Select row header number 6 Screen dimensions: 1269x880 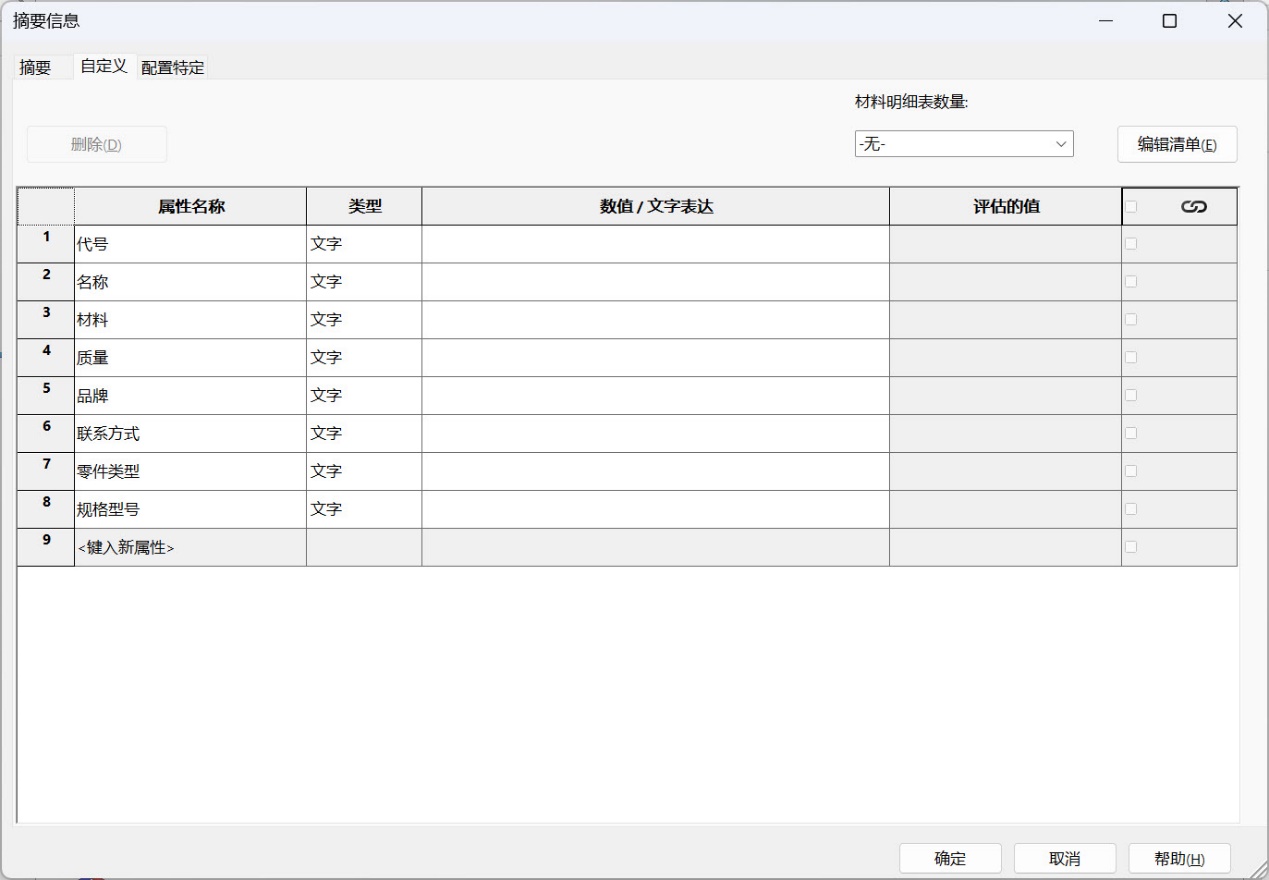[x=46, y=433]
